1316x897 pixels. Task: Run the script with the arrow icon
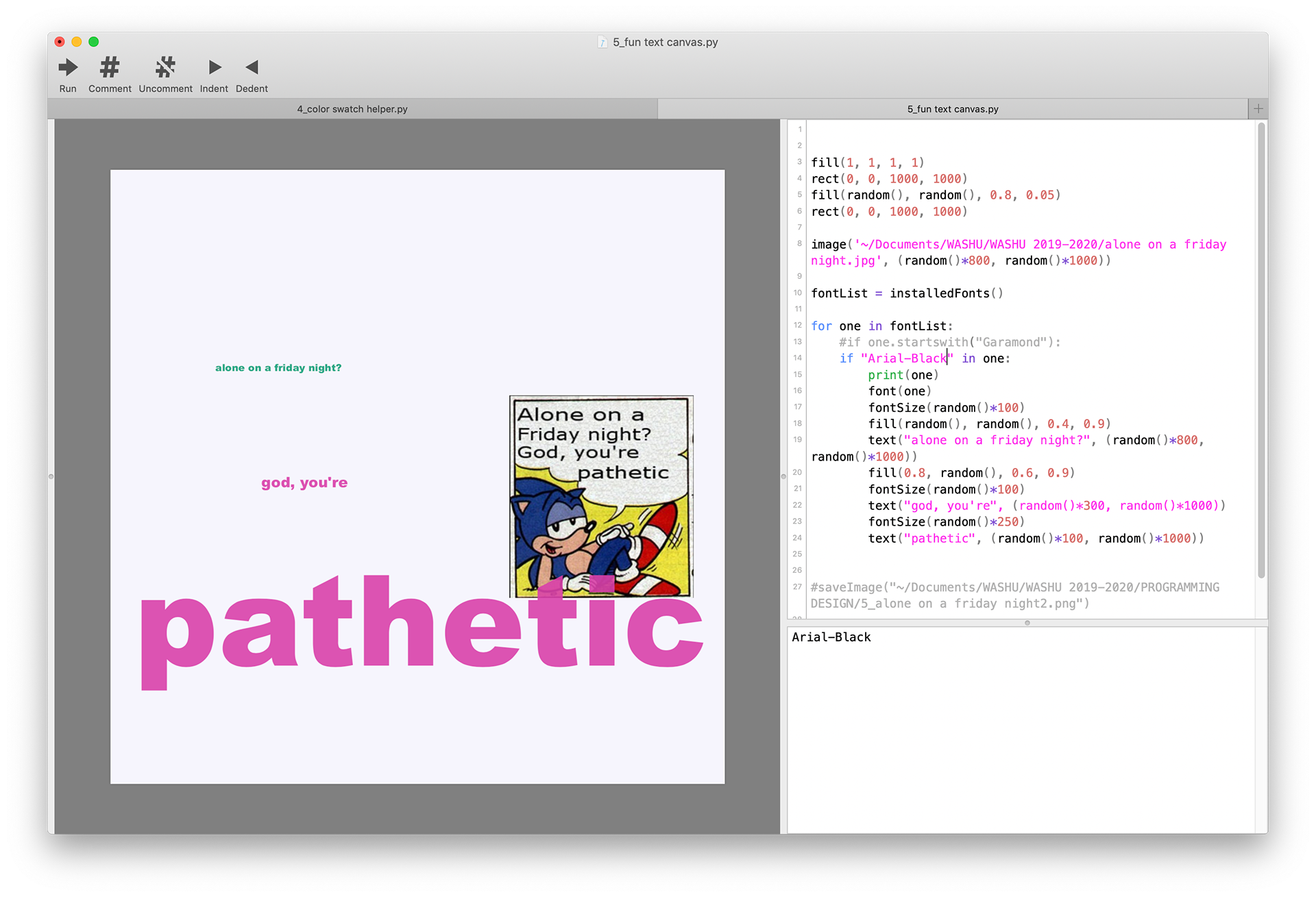(68, 67)
